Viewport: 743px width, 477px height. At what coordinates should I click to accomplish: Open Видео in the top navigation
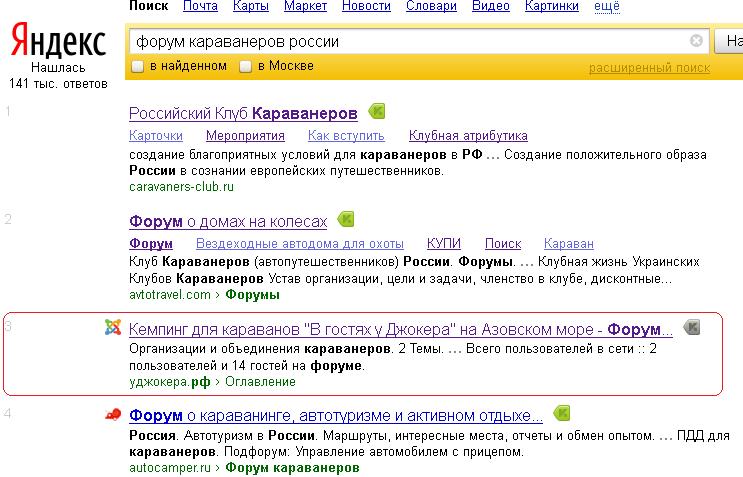(x=491, y=6)
